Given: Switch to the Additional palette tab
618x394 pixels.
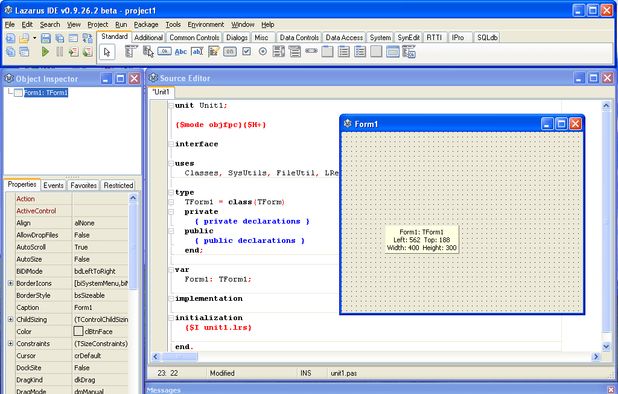Looking at the screenshot, I should tap(148, 37).
